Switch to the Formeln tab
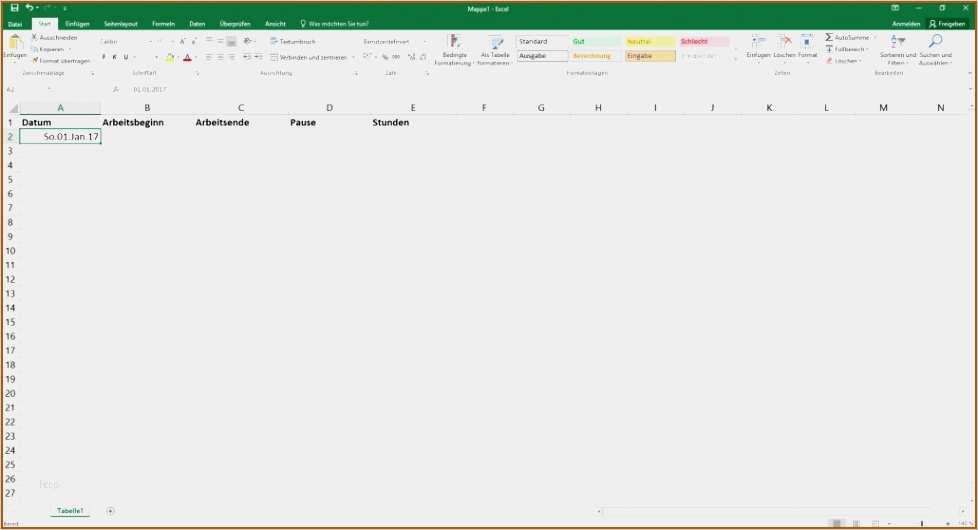Image resolution: width=978 pixels, height=530 pixels. pyautogui.click(x=163, y=24)
